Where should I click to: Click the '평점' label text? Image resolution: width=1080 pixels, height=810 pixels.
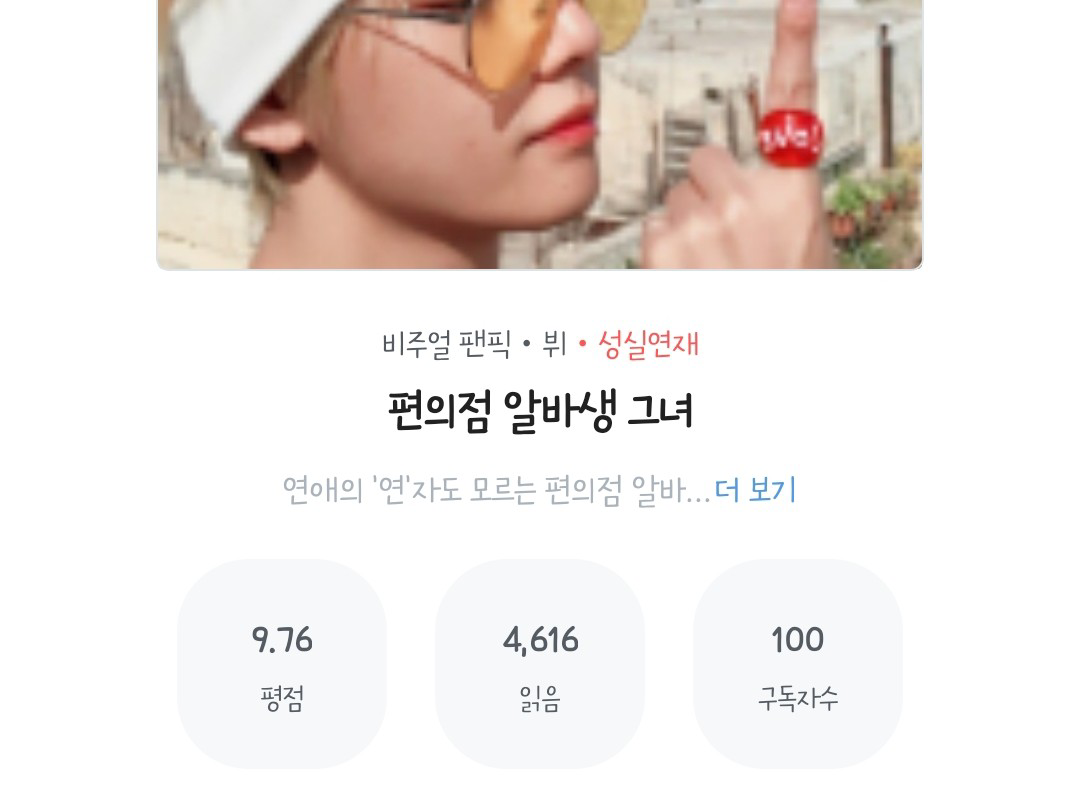click(282, 698)
